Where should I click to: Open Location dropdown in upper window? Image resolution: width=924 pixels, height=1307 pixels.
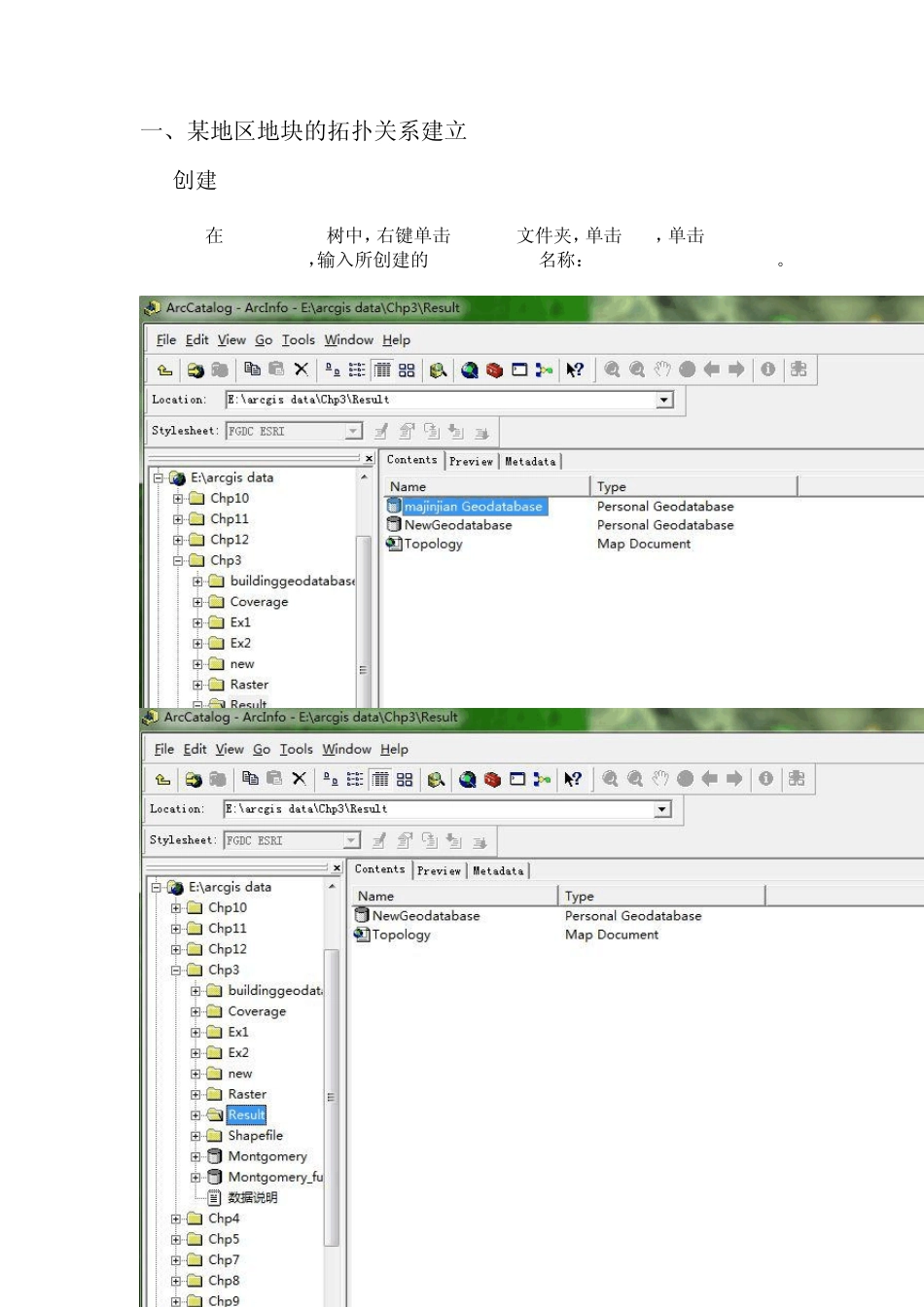tap(664, 400)
